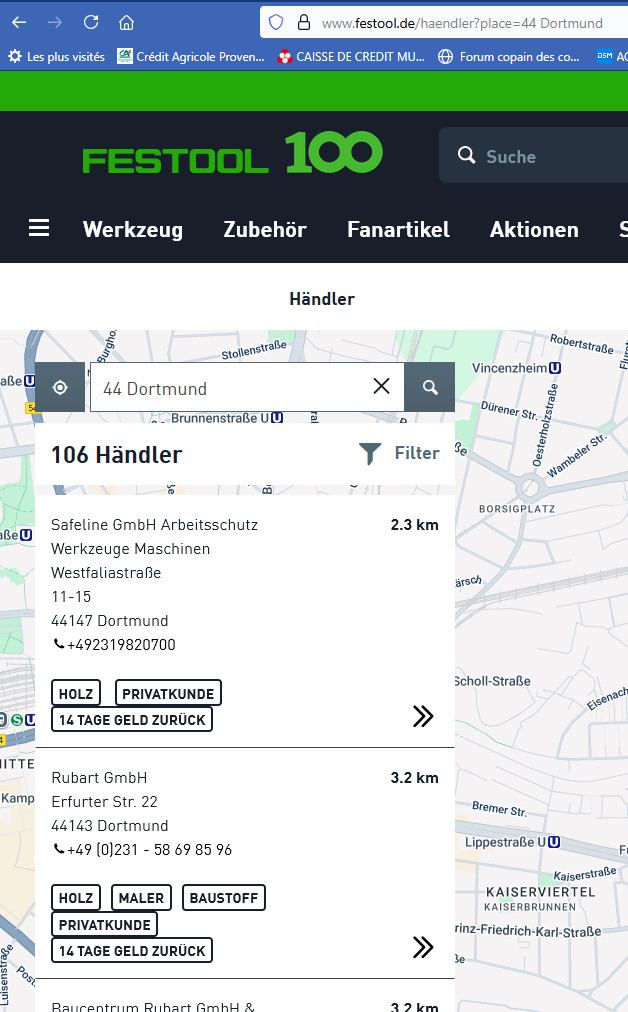Expand Rubart GmbH dealer details arrow
Screen dimensions: 628x1012
tap(423, 947)
